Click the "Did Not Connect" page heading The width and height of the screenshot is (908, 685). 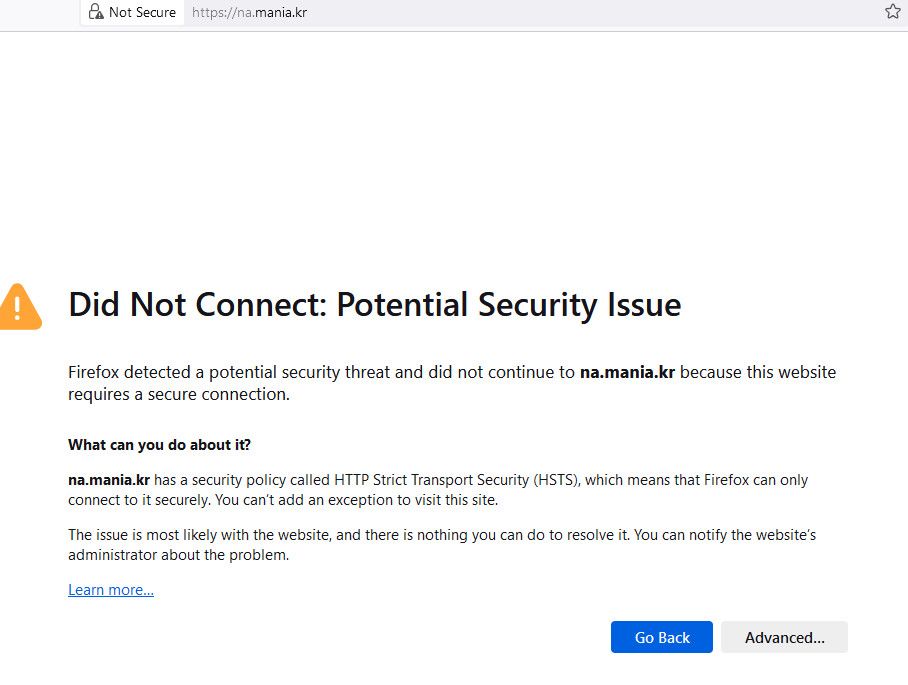[x=374, y=305]
